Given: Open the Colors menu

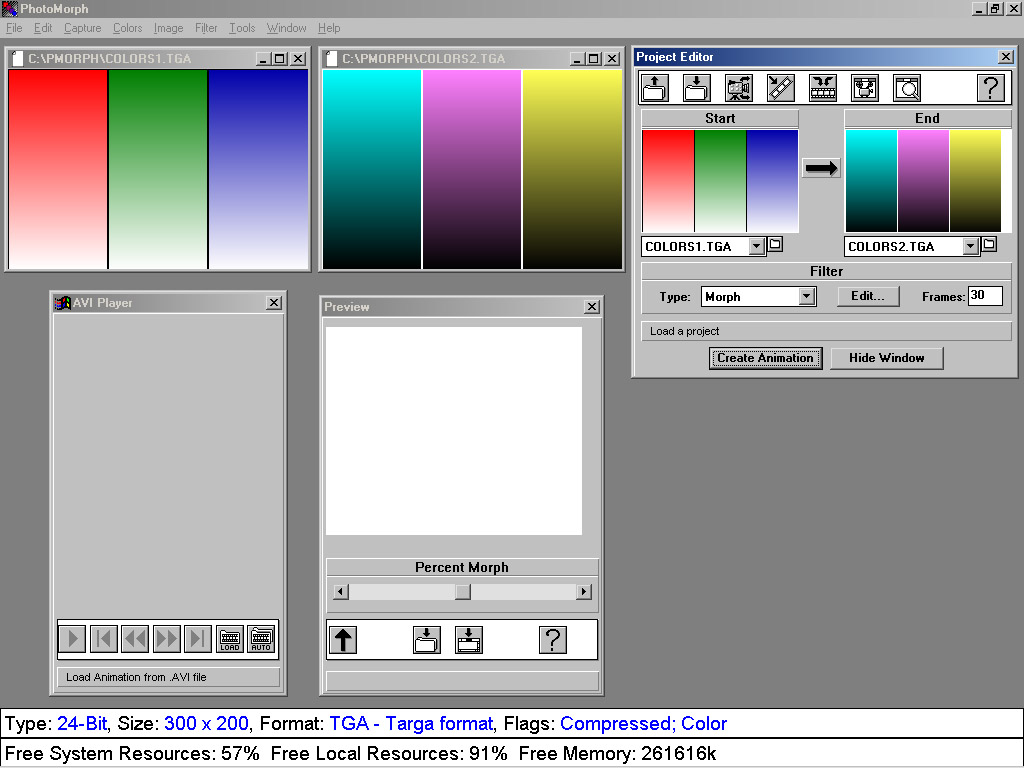Looking at the screenshot, I should click(127, 28).
